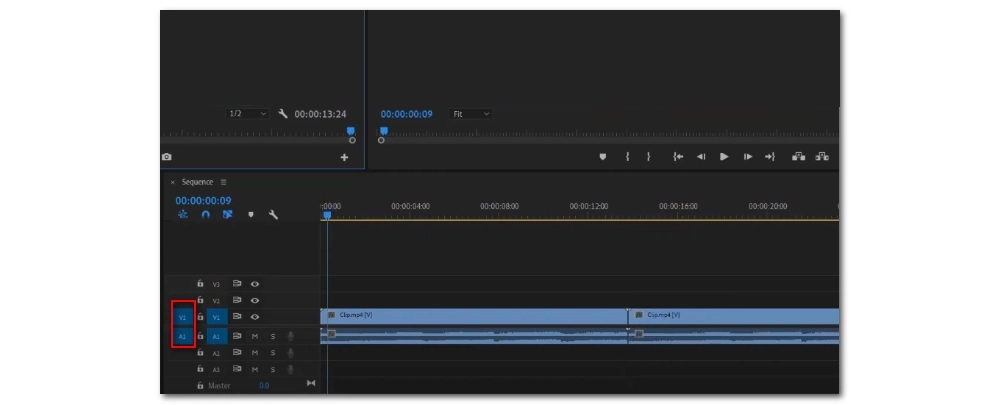Toggle sync lock on track V3
This screenshot has width=1000, height=405.
(236, 284)
